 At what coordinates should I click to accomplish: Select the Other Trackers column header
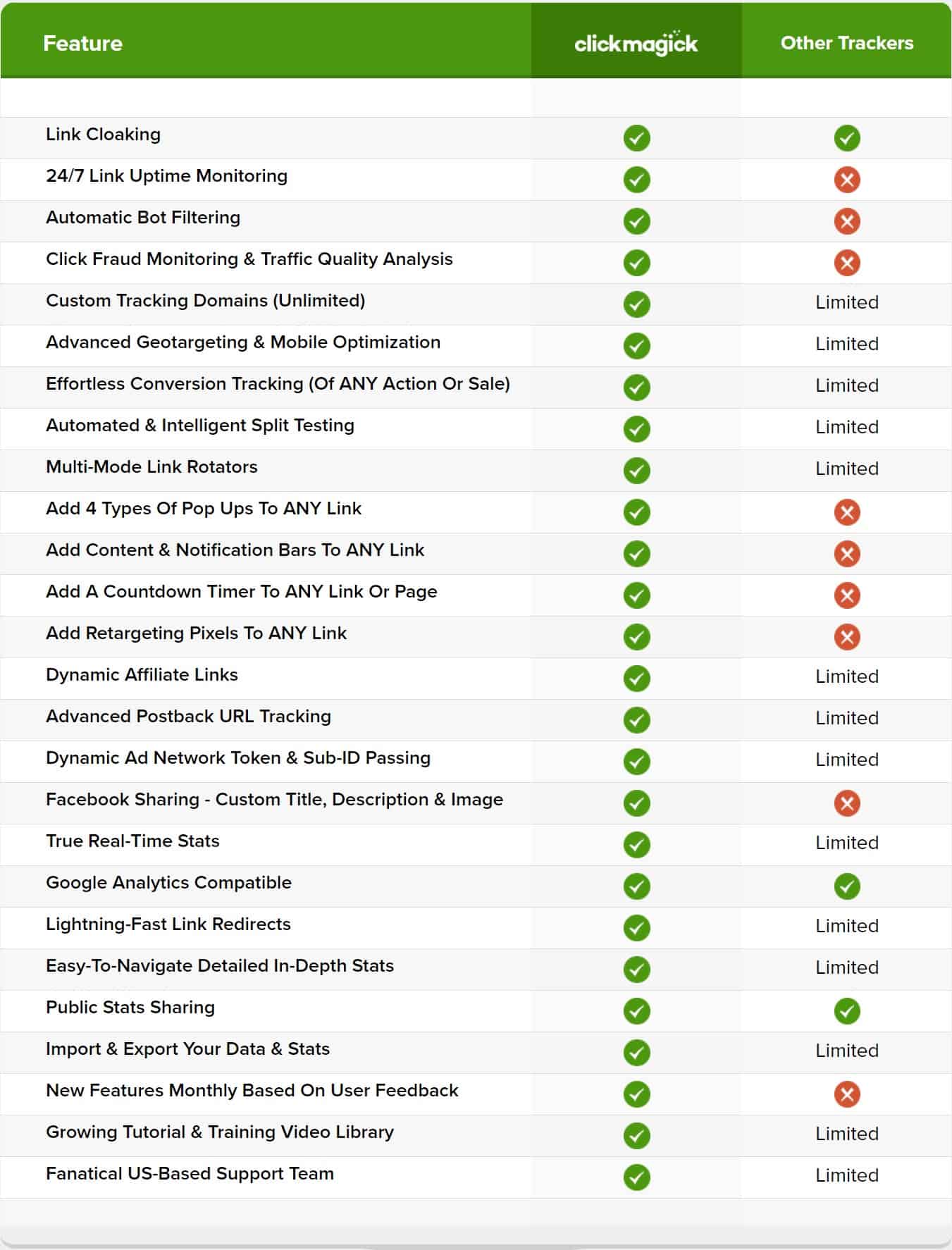[846, 43]
